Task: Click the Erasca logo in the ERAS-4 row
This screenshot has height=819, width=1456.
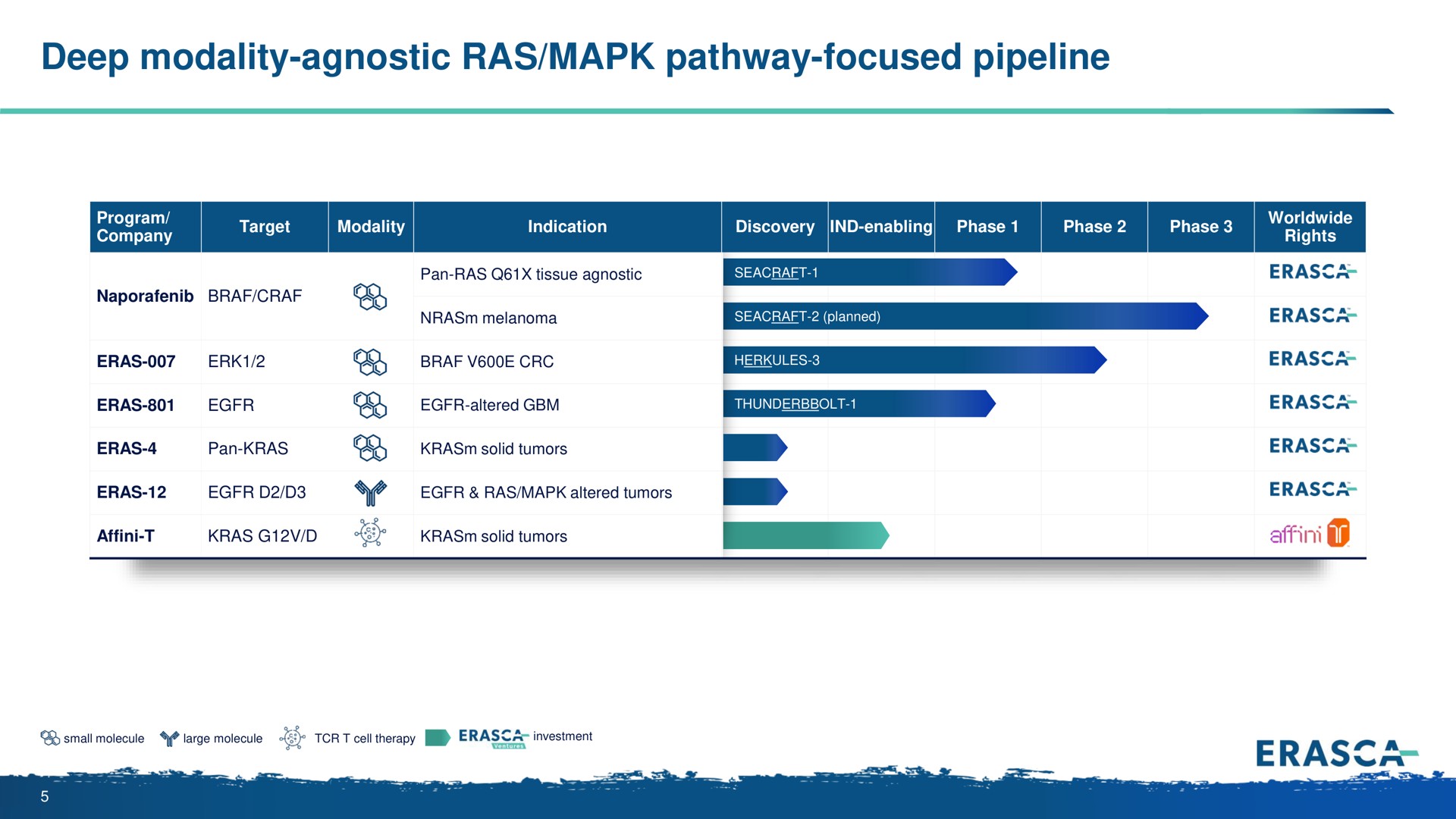Action: tap(1313, 446)
